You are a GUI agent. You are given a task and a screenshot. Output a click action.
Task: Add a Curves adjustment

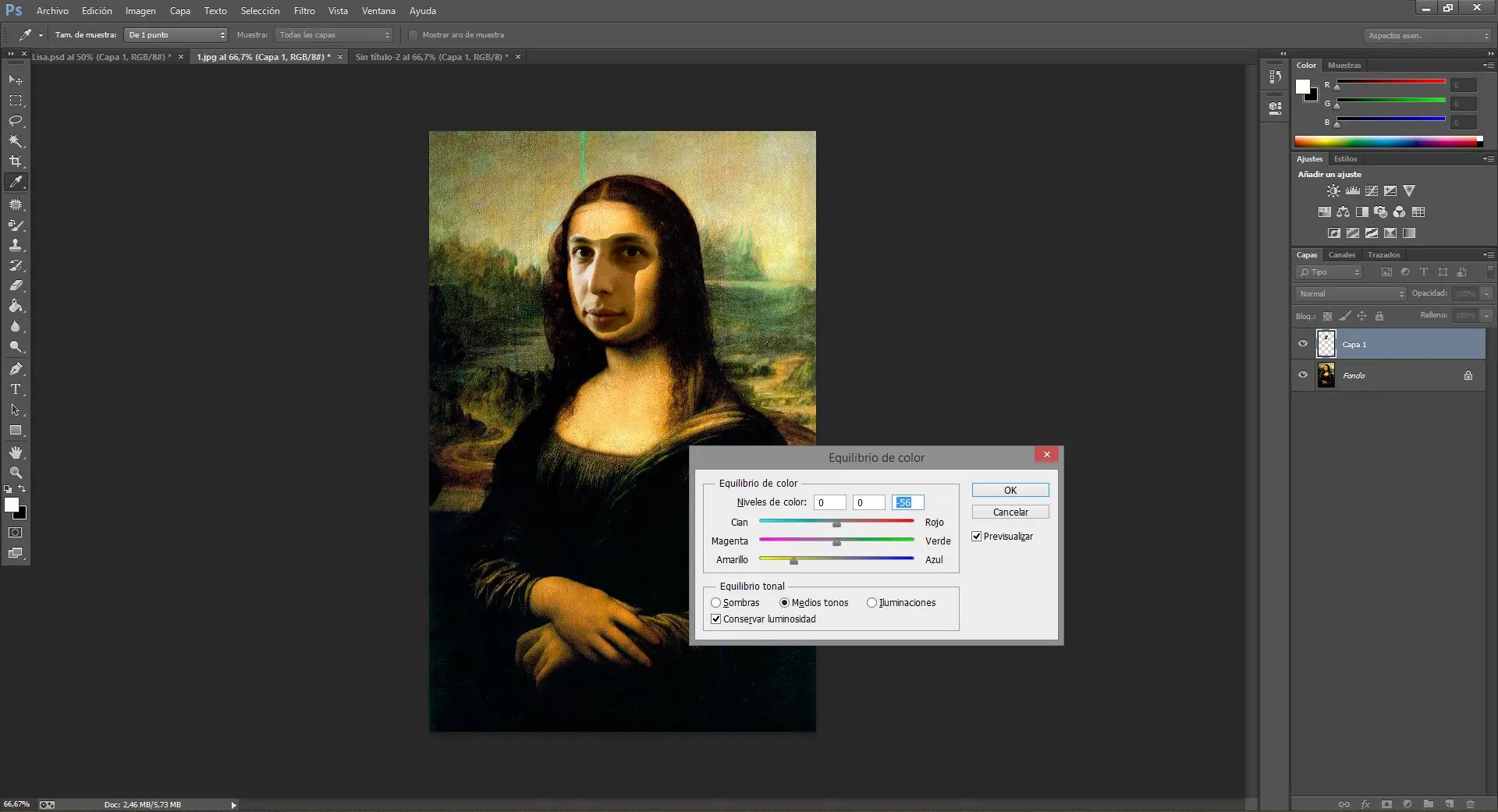point(1372,191)
